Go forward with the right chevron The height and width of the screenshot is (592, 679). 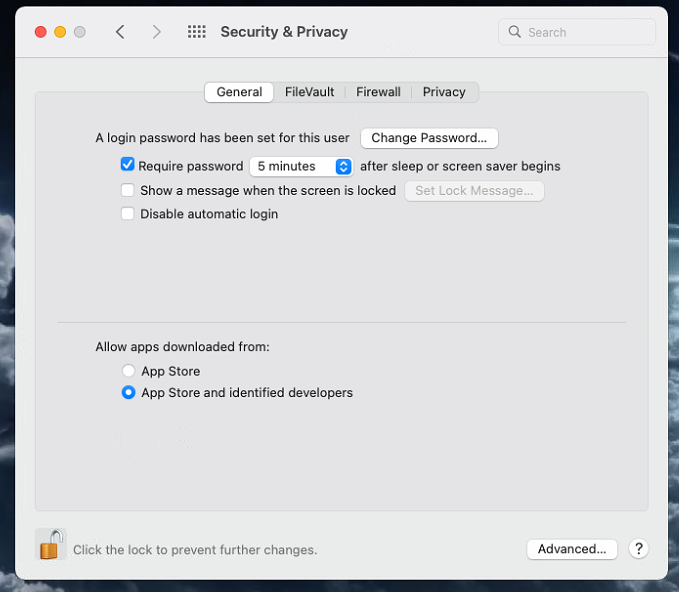156,32
